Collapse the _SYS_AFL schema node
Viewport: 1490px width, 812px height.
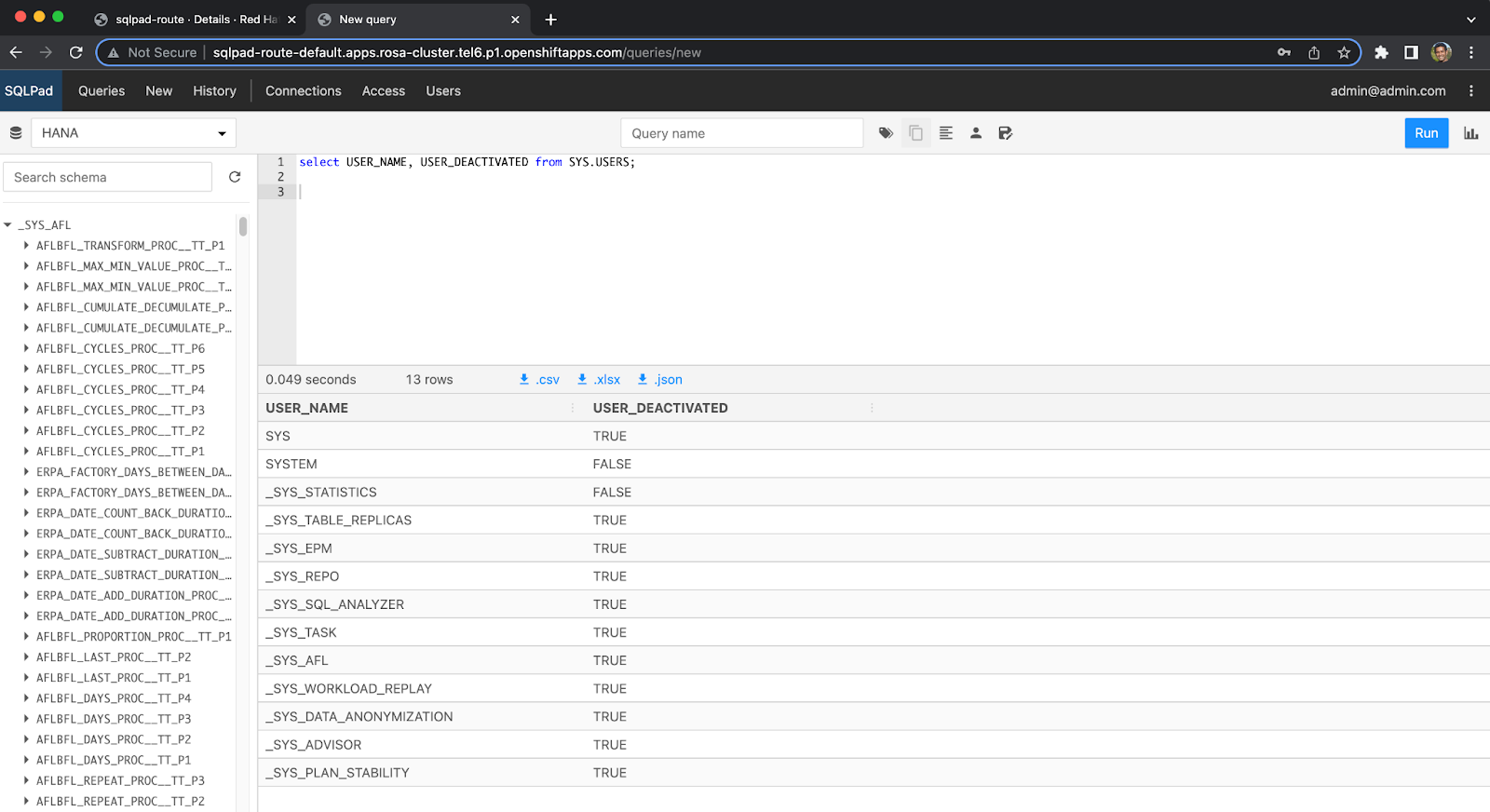pyautogui.click(x=8, y=225)
